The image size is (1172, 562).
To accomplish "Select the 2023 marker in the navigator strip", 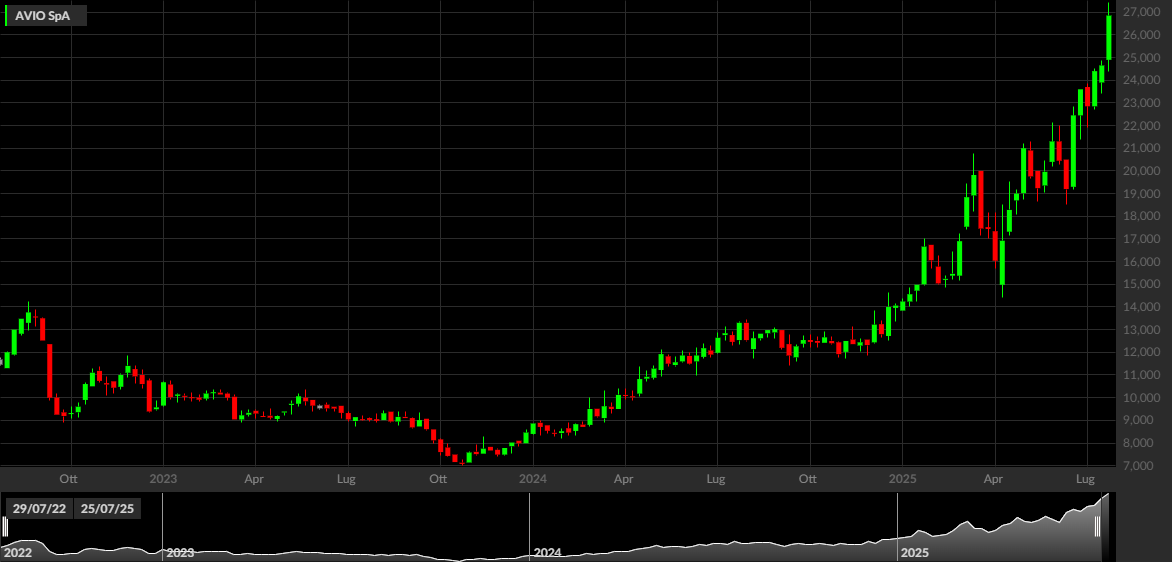I will (180, 553).
